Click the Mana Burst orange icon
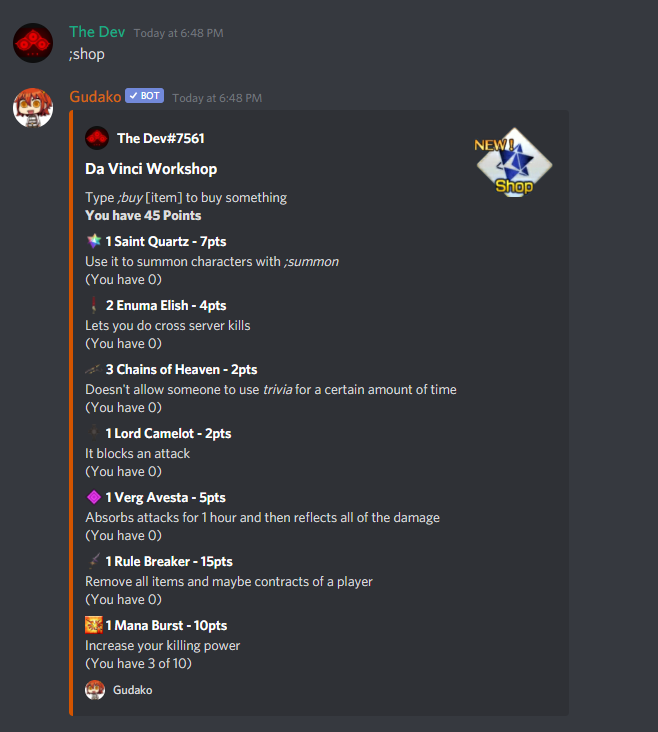The image size is (658, 732). (94, 625)
